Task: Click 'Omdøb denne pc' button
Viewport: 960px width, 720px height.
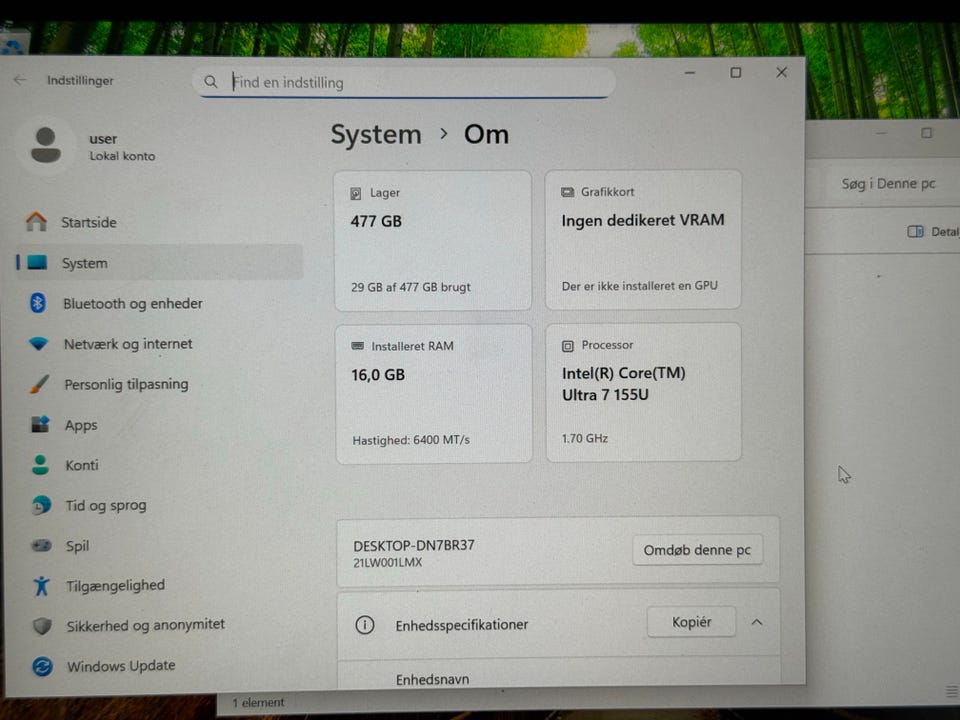Action: coord(697,550)
